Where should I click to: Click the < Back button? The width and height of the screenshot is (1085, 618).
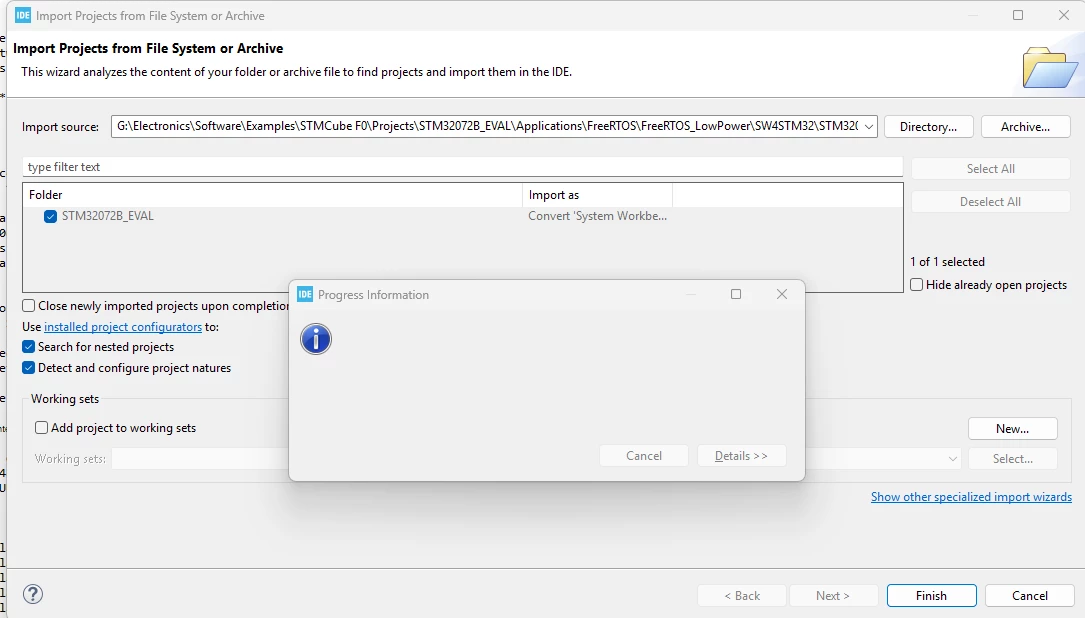(742, 595)
